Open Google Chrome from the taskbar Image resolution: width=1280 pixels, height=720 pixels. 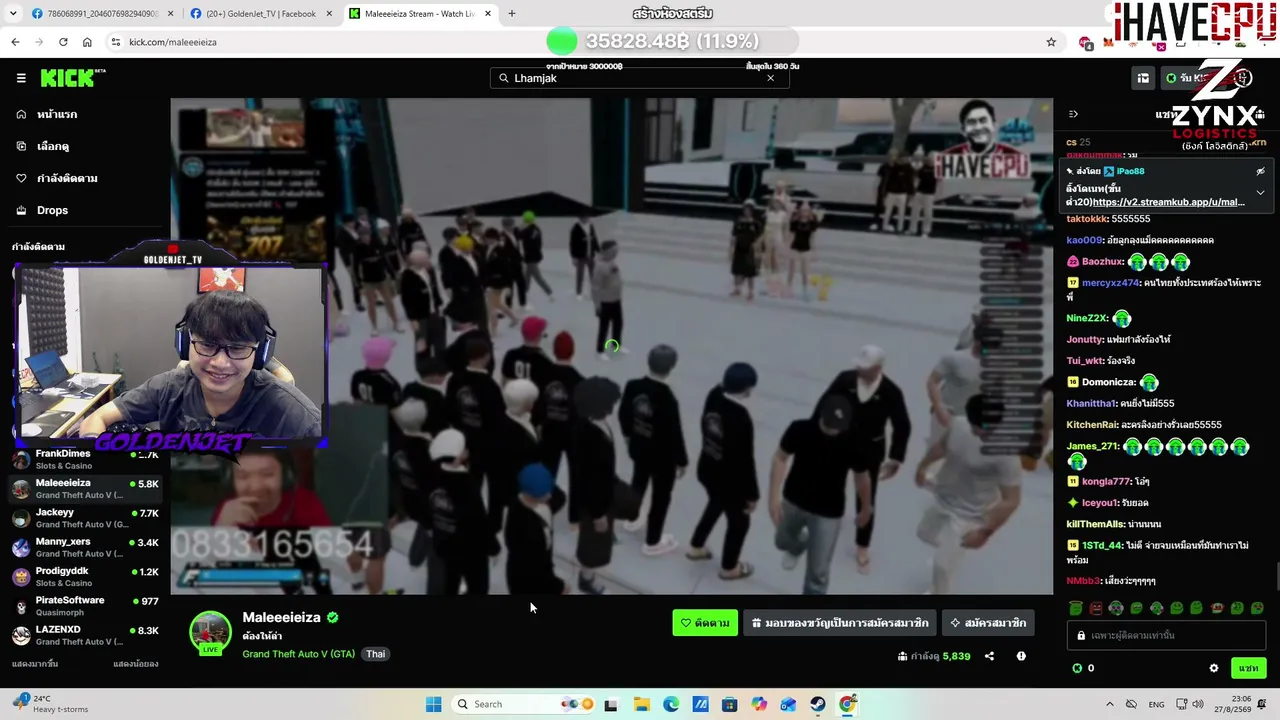pyautogui.click(x=848, y=704)
